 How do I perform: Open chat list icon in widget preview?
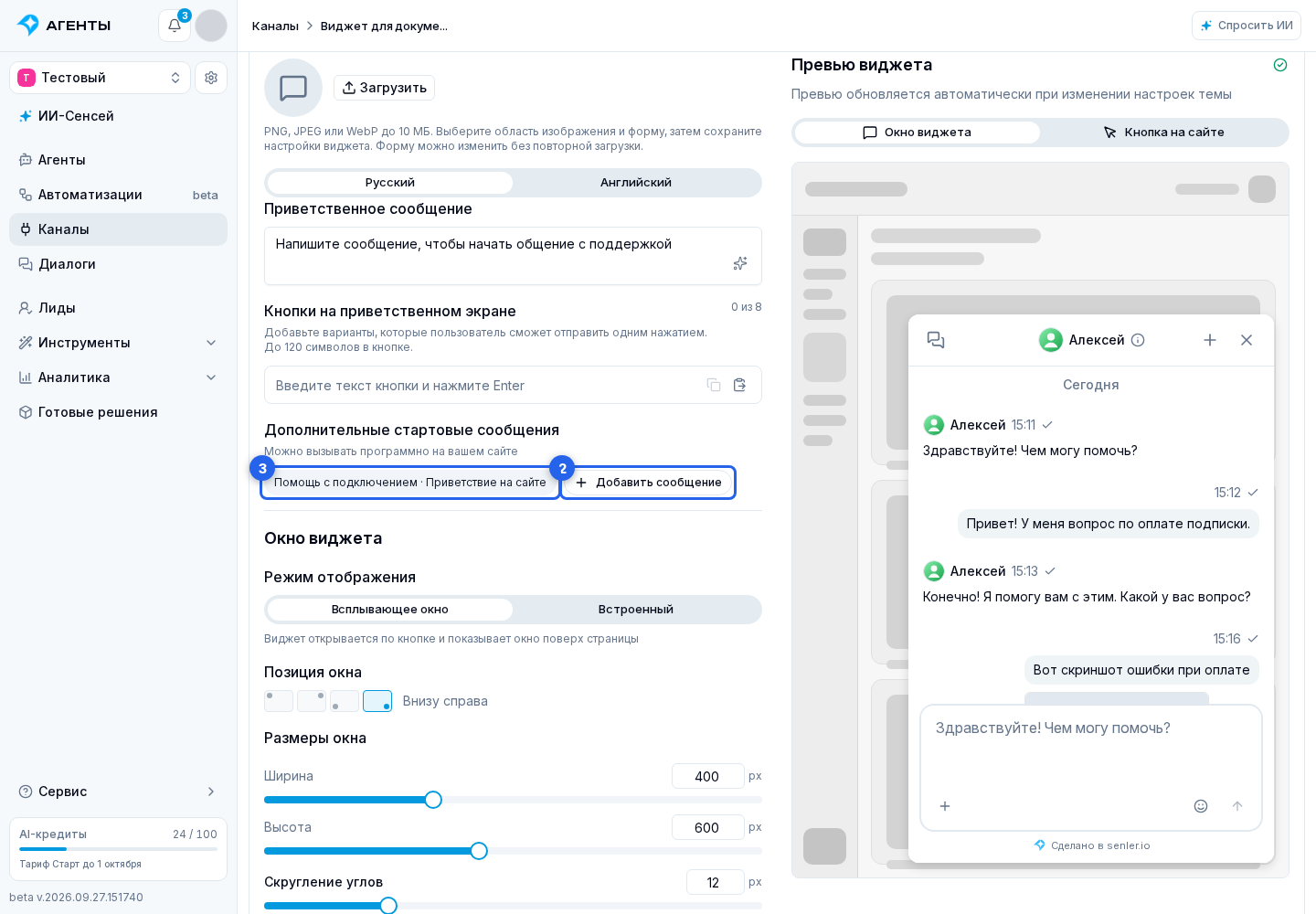click(936, 340)
